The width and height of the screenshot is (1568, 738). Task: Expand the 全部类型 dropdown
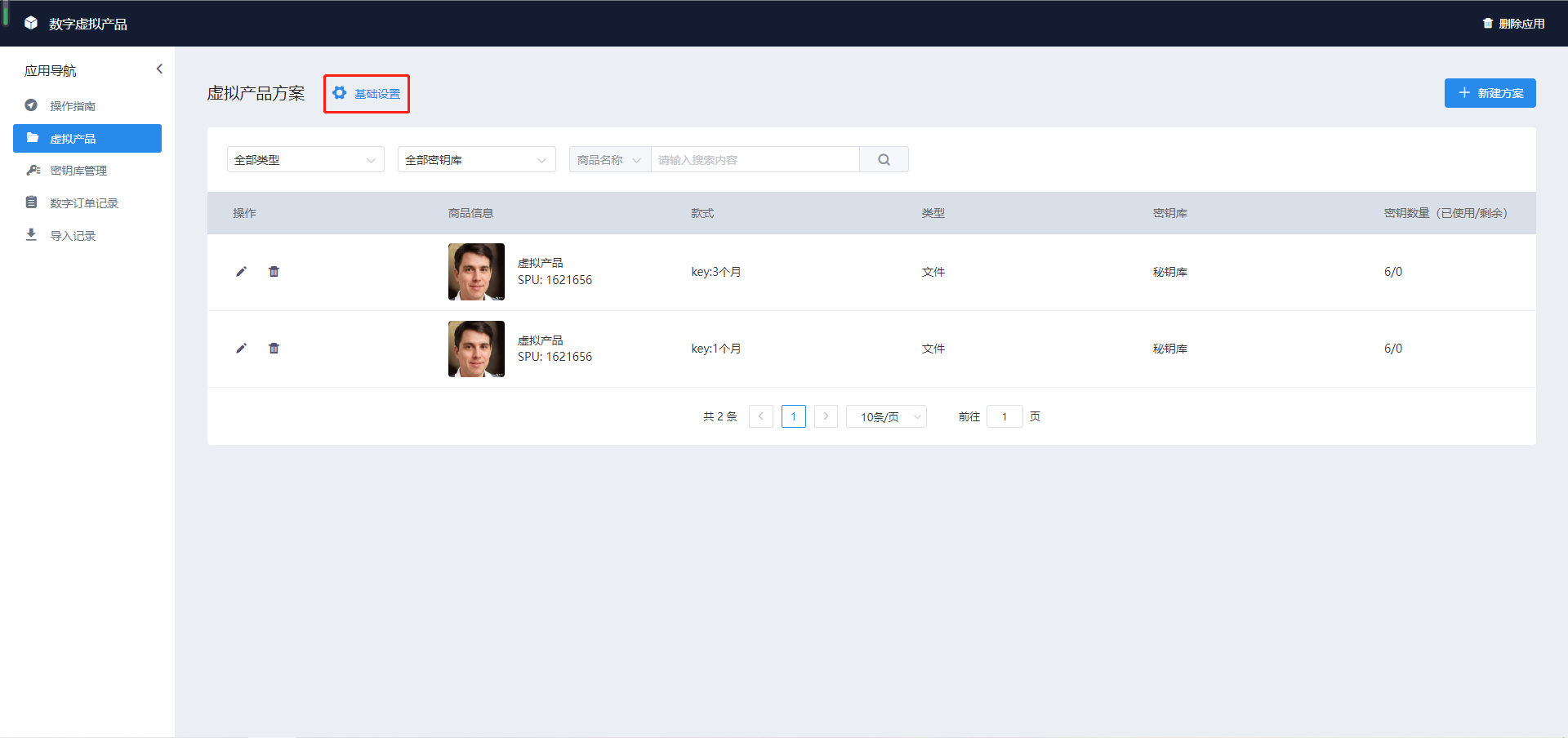point(305,160)
